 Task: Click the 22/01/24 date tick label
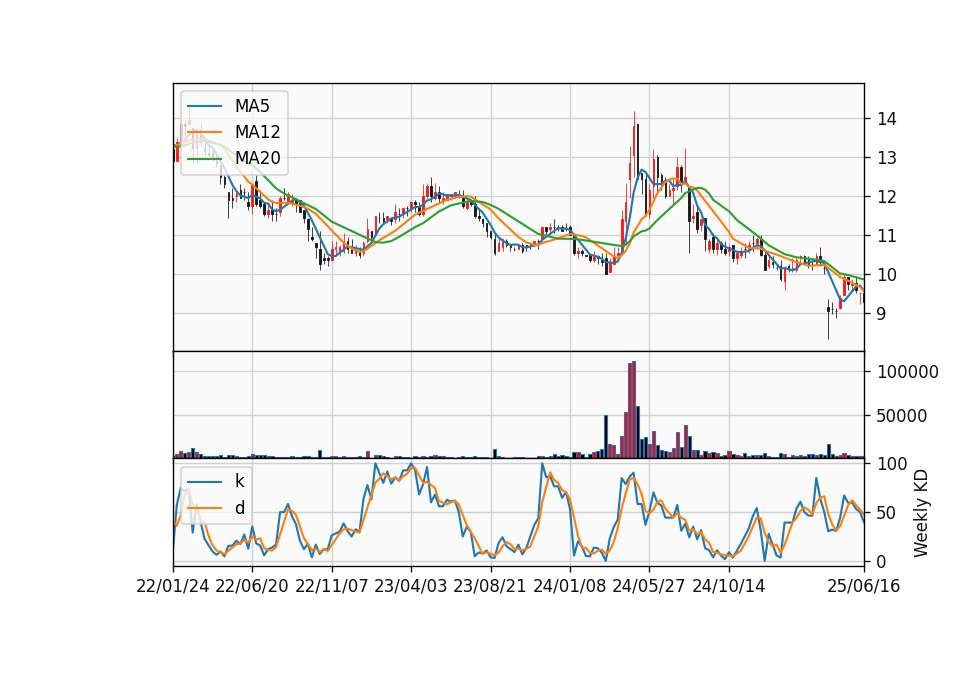(x=173, y=586)
